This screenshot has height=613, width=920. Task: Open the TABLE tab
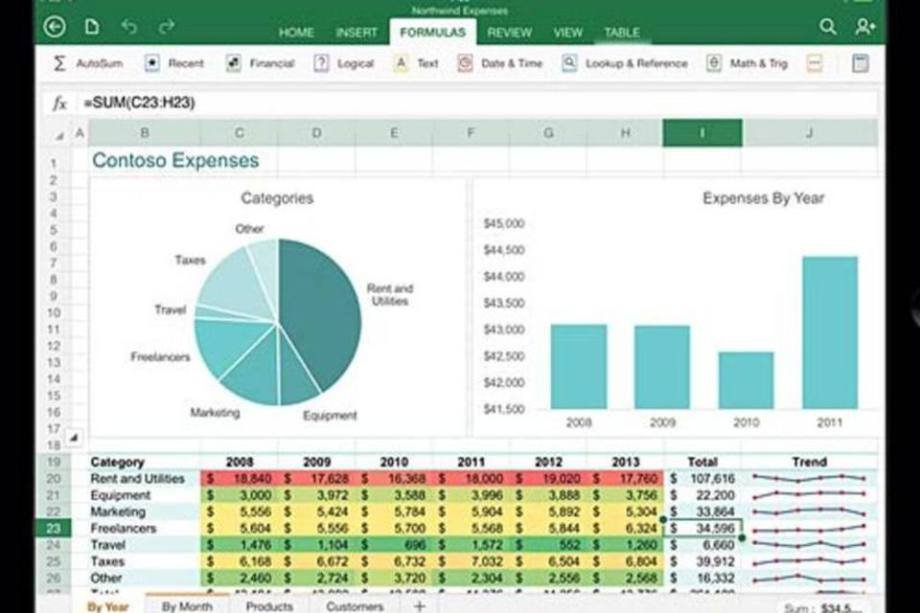[x=622, y=33]
